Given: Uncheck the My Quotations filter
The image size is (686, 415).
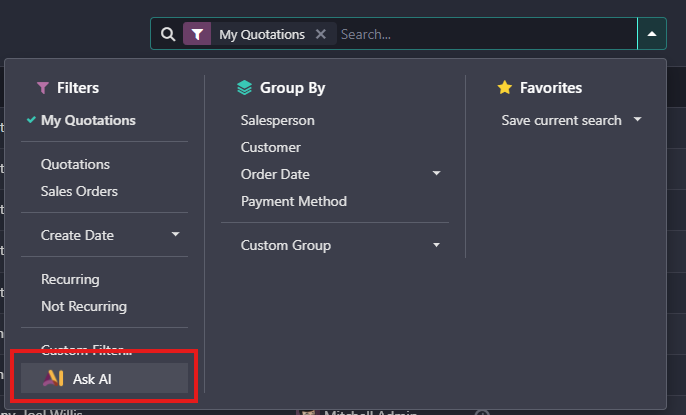Looking at the screenshot, I should (88, 120).
